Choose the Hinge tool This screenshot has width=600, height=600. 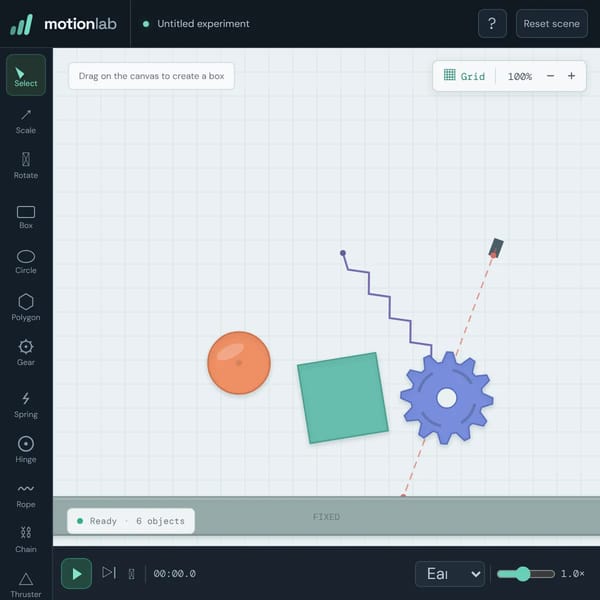26,449
